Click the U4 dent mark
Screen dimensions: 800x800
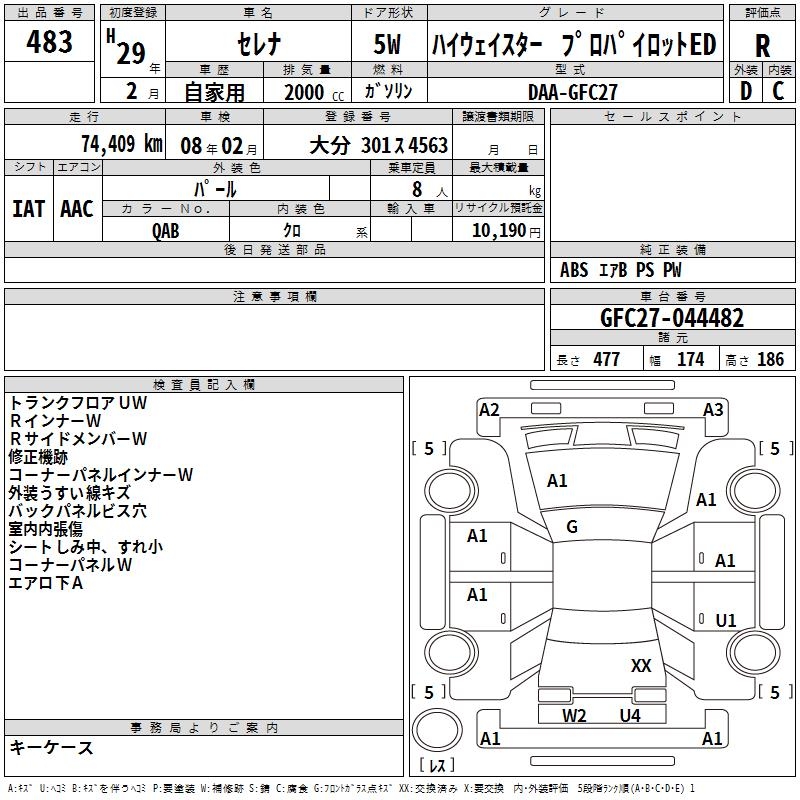coord(629,715)
